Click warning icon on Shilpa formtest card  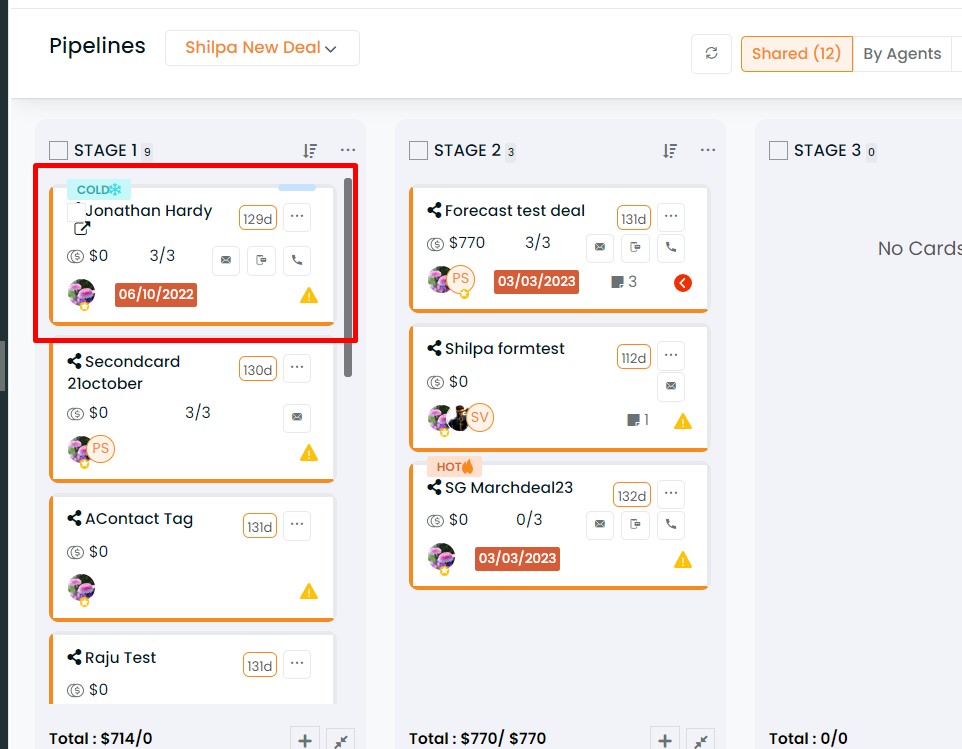[x=683, y=421]
